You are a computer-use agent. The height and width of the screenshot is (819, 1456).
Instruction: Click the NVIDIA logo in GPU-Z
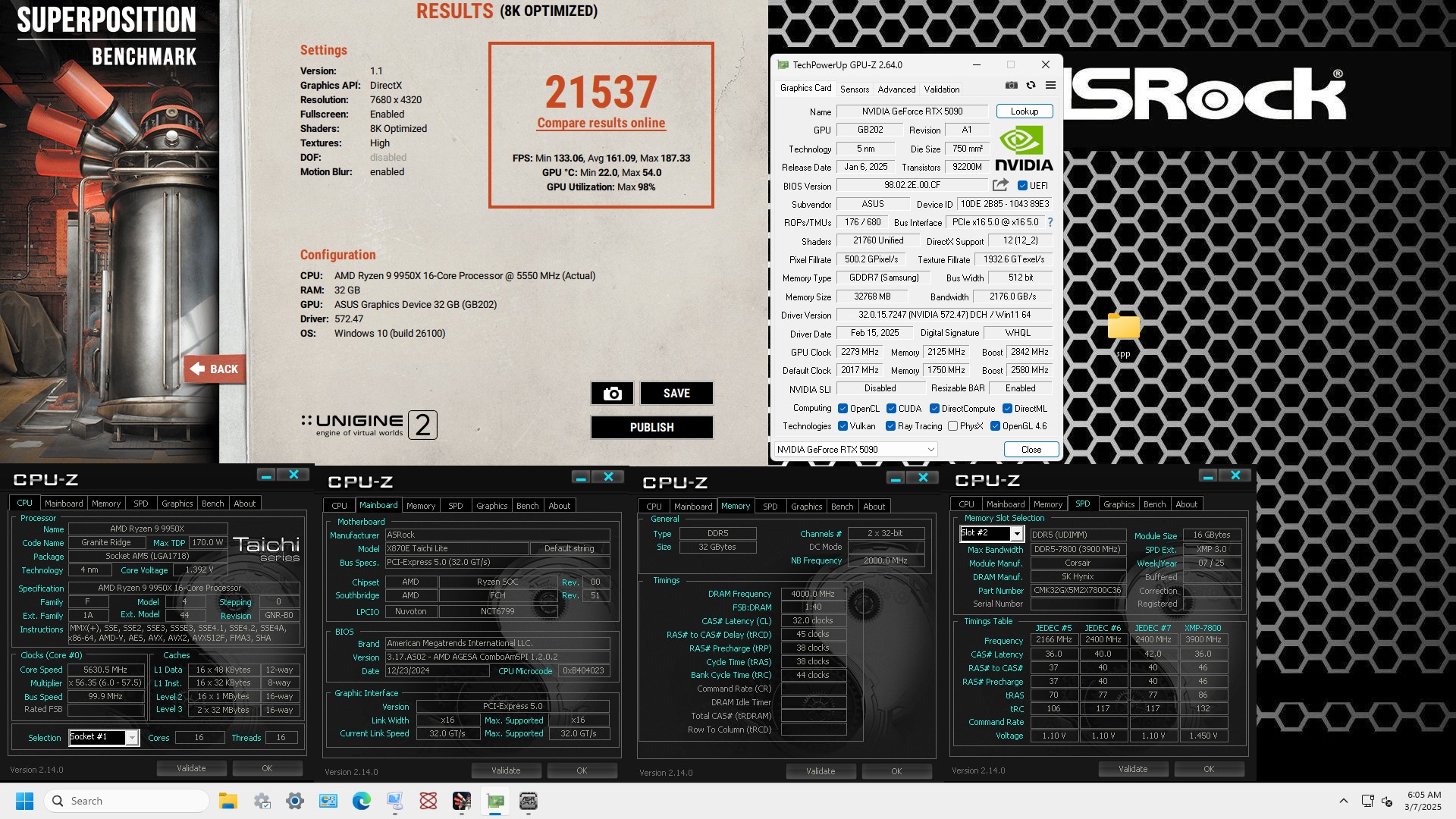pos(1024,149)
